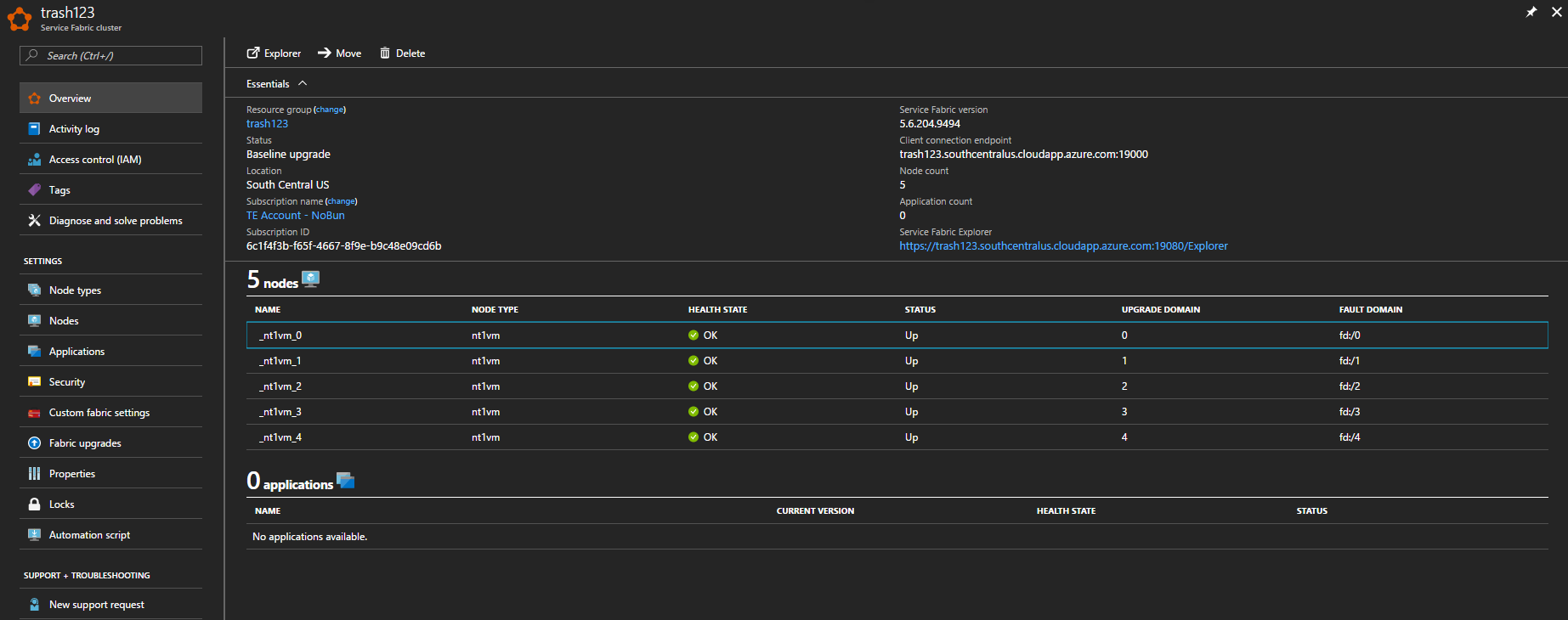Click the Delete toolbar button

point(402,53)
